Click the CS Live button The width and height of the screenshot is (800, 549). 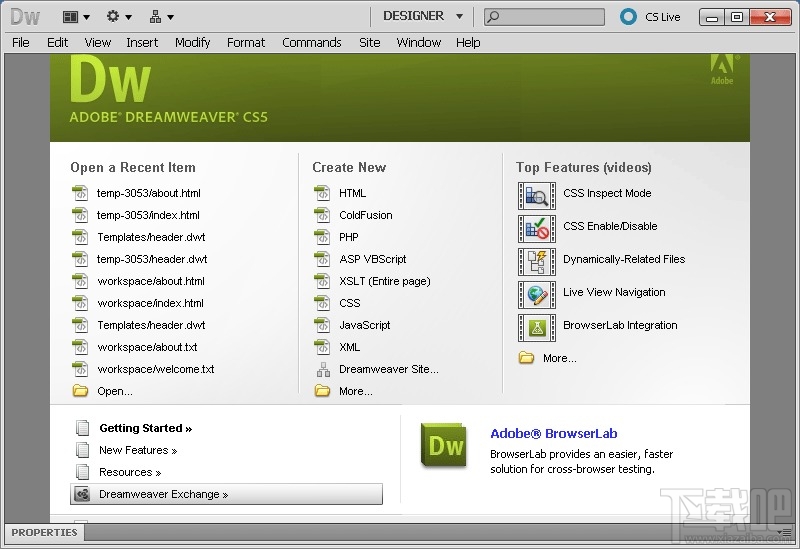[650, 17]
